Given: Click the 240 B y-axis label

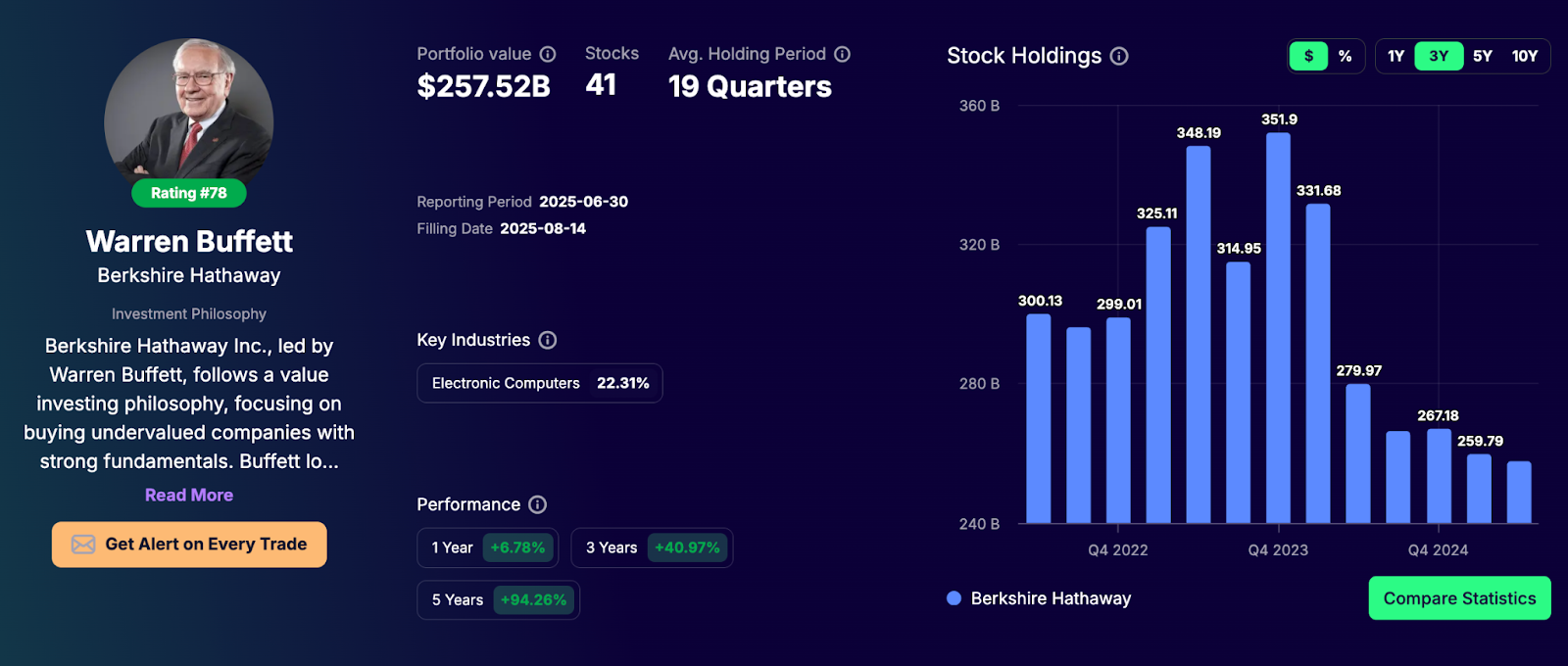Looking at the screenshot, I should 979,524.
